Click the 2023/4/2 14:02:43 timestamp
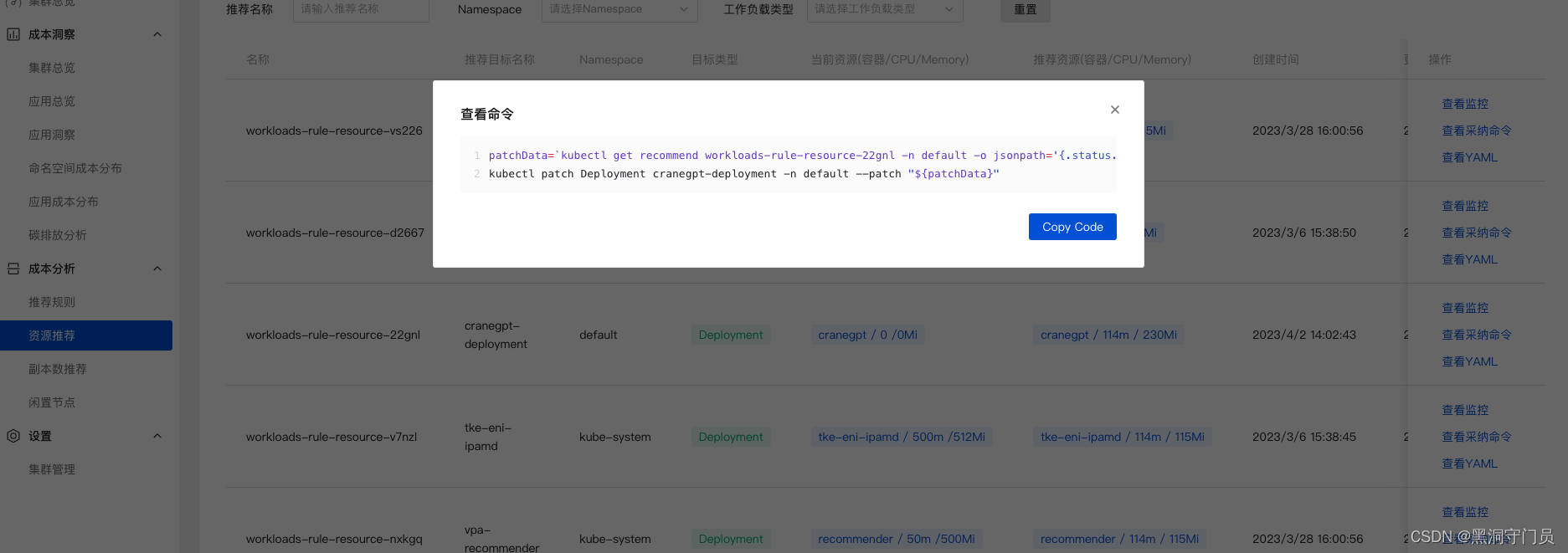The width and height of the screenshot is (1568, 553). tap(1304, 335)
